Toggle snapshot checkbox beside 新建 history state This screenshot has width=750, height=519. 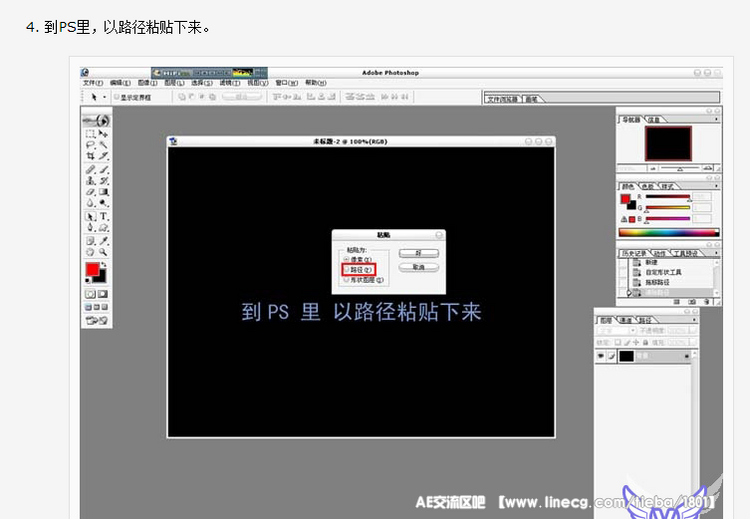tap(622, 263)
